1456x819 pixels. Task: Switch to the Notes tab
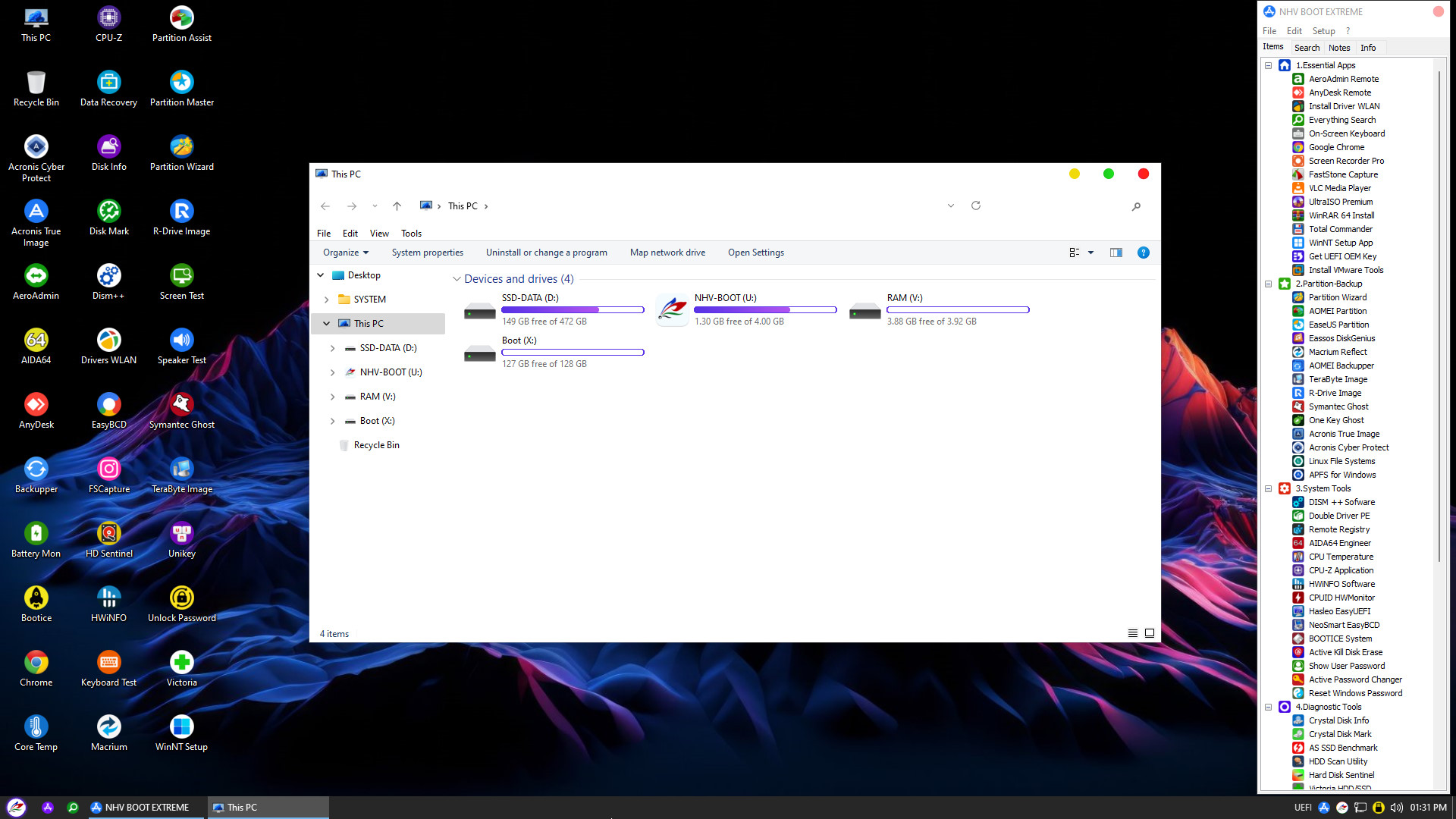[x=1339, y=47]
